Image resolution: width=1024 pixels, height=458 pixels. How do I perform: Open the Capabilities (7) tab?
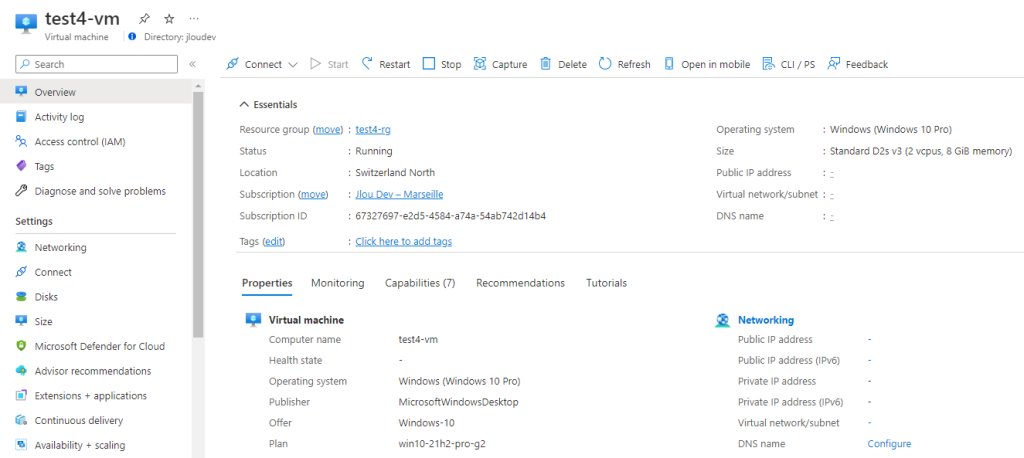point(420,283)
